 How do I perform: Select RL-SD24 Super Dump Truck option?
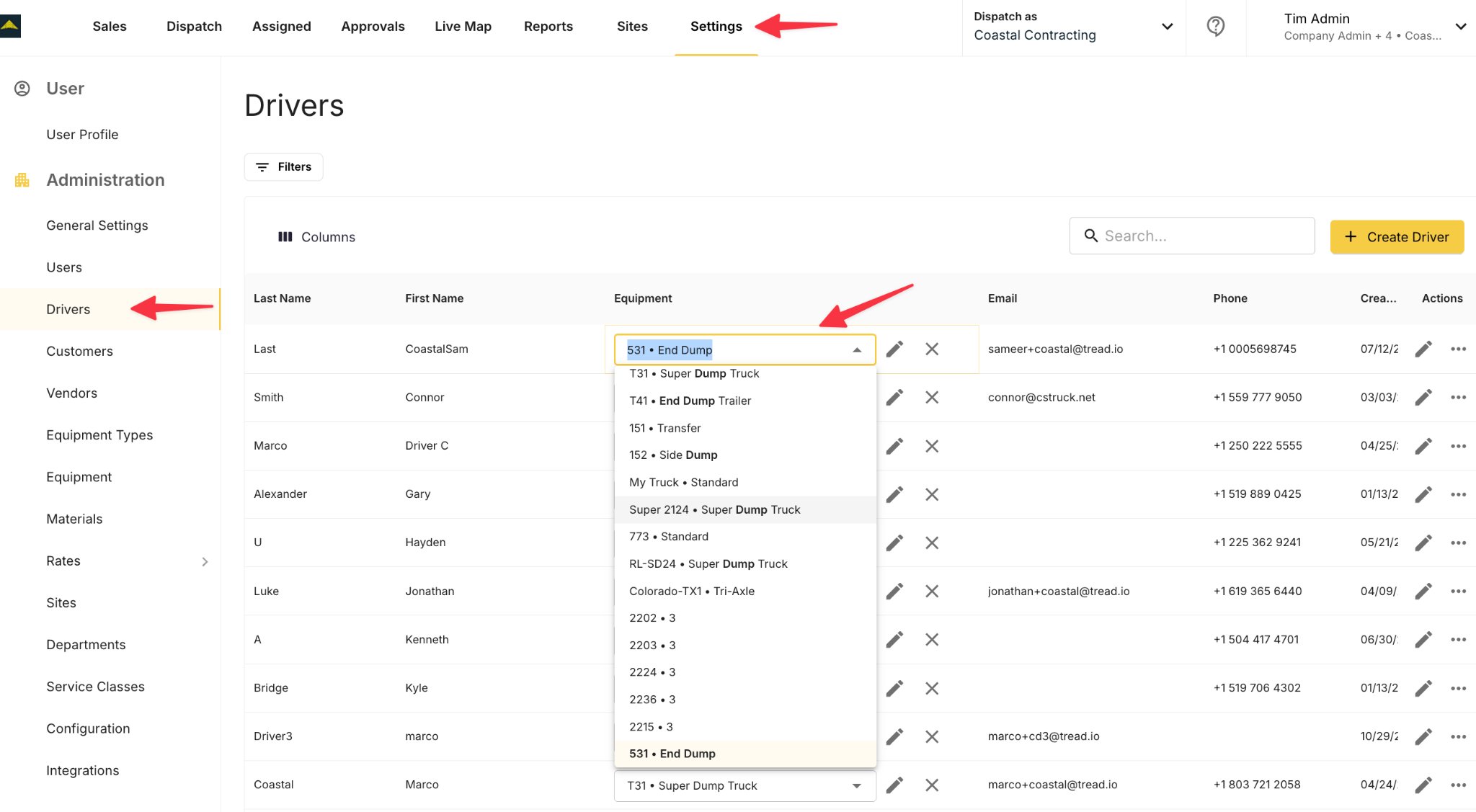745,563
